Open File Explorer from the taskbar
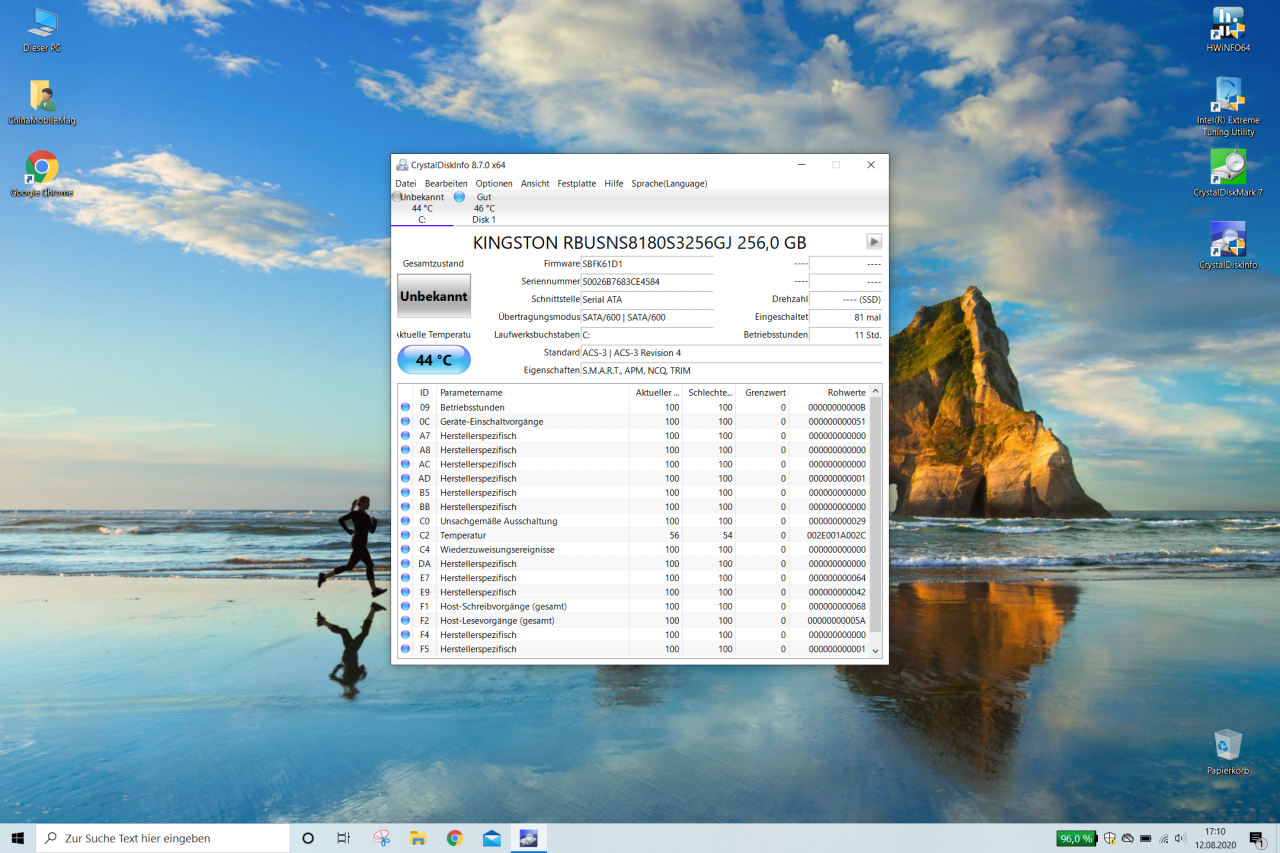 [x=418, y=838]
